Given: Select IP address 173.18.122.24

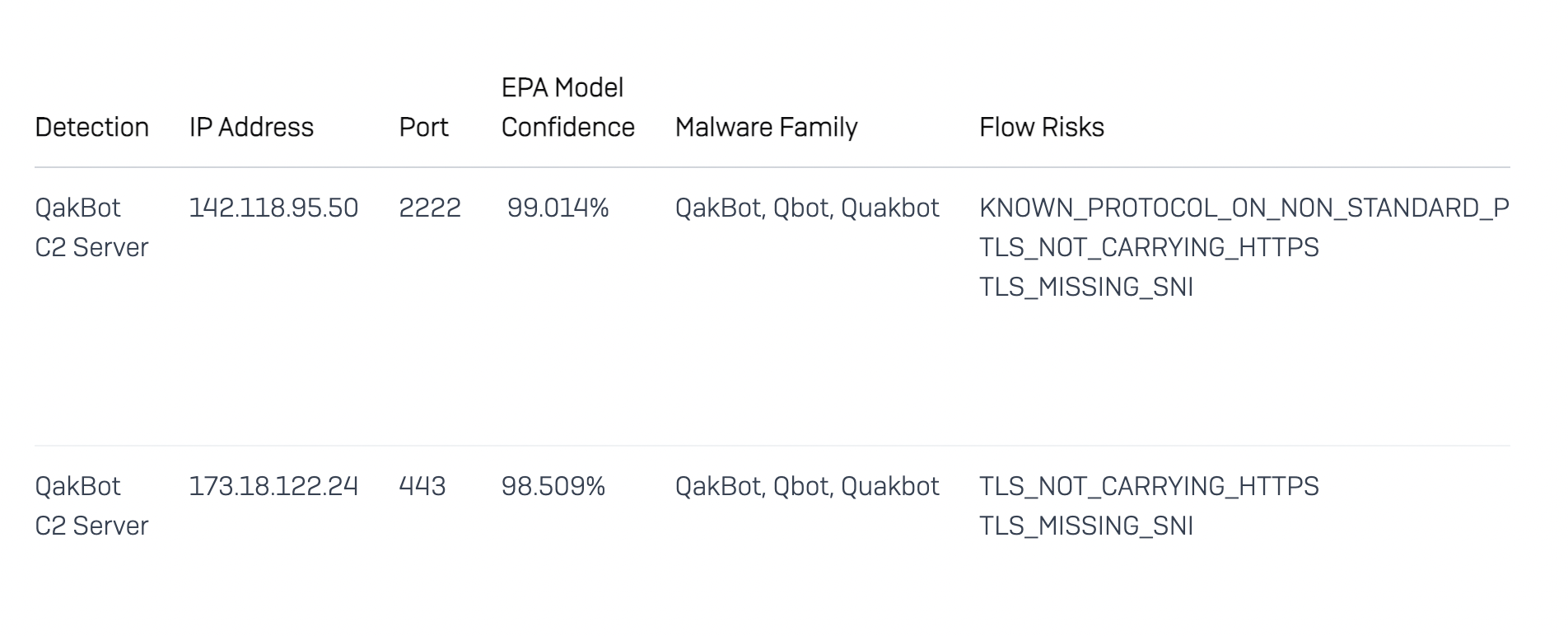Looking at the screenshot, I should 273,486.
